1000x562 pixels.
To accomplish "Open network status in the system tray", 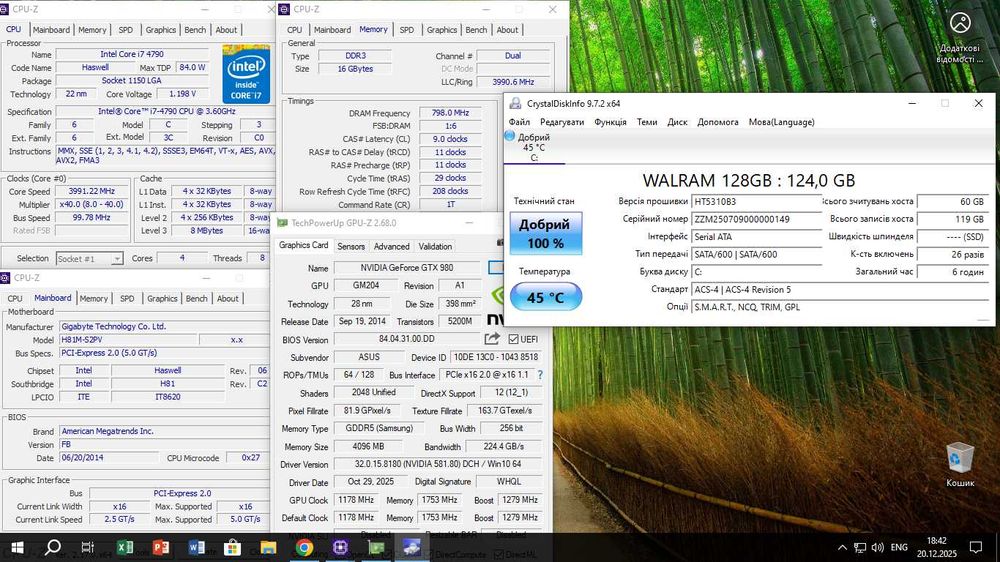I will pyautogui.click(x=860, y=547).
